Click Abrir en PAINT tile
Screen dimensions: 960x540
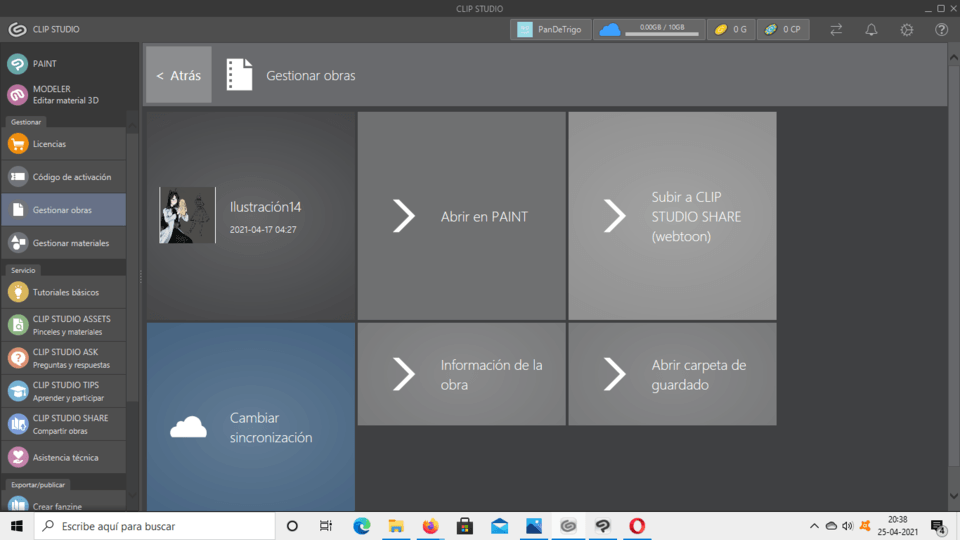462,216
